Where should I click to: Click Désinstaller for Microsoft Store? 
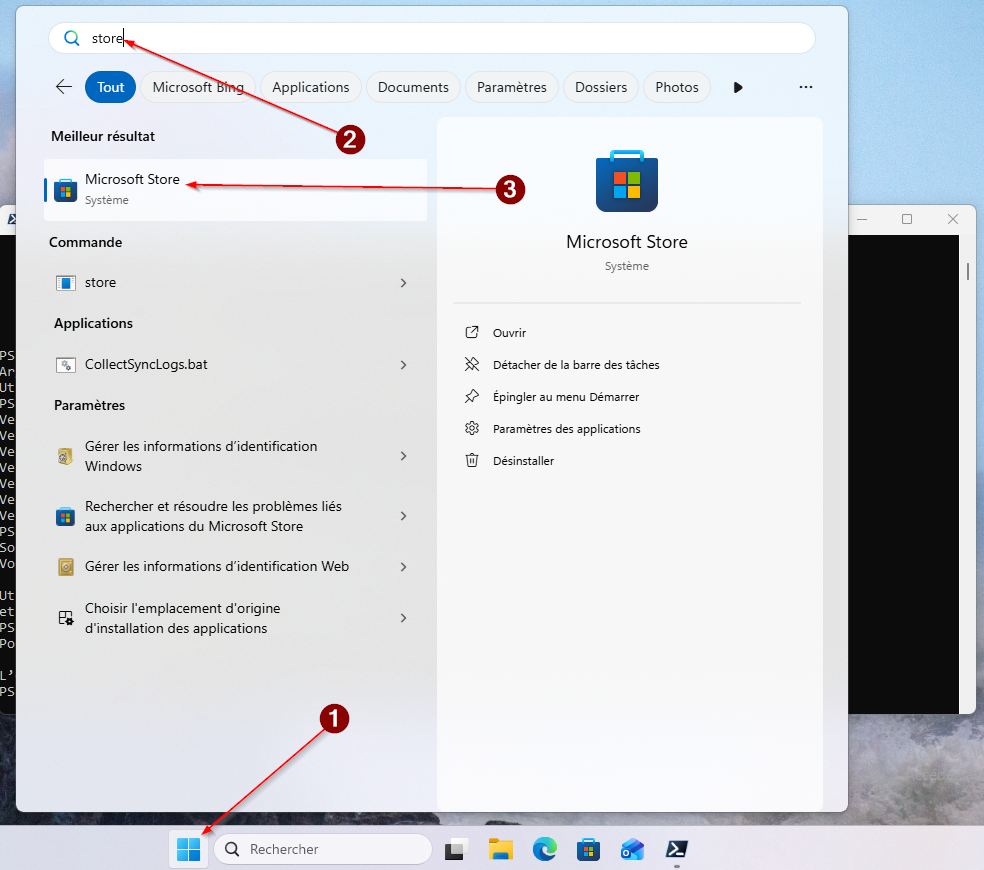click(x=523, y=461)
